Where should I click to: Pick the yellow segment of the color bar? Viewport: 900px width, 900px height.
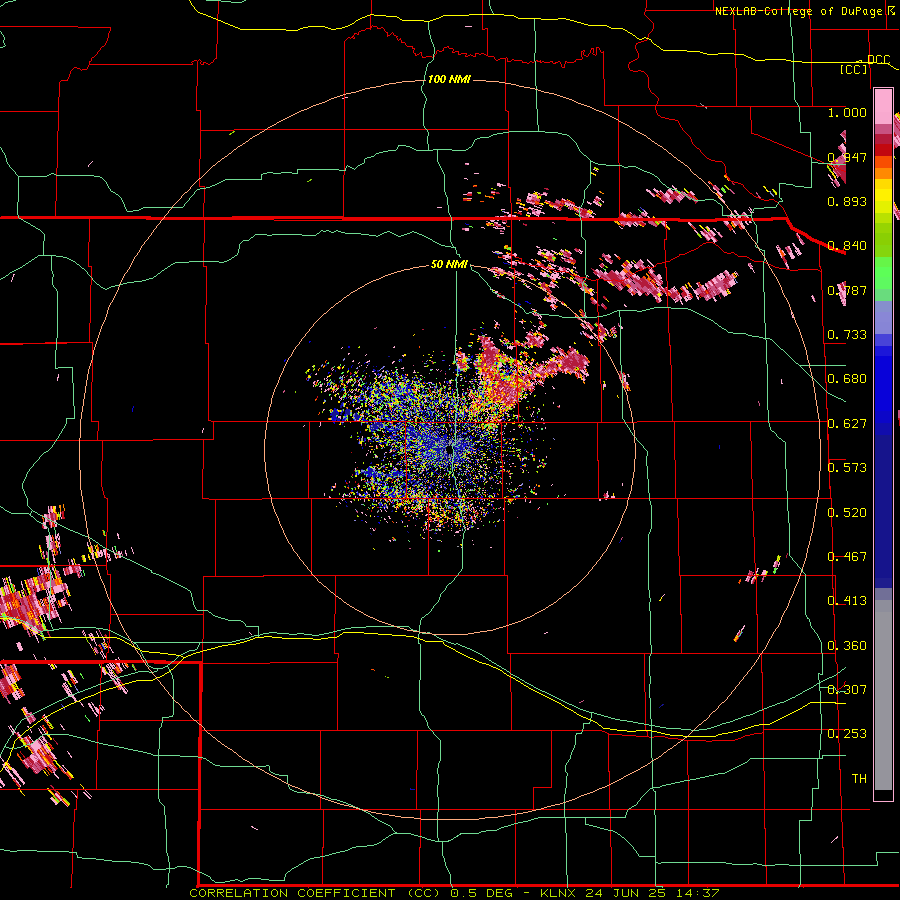pyautogui.click(x=883, y=196)
